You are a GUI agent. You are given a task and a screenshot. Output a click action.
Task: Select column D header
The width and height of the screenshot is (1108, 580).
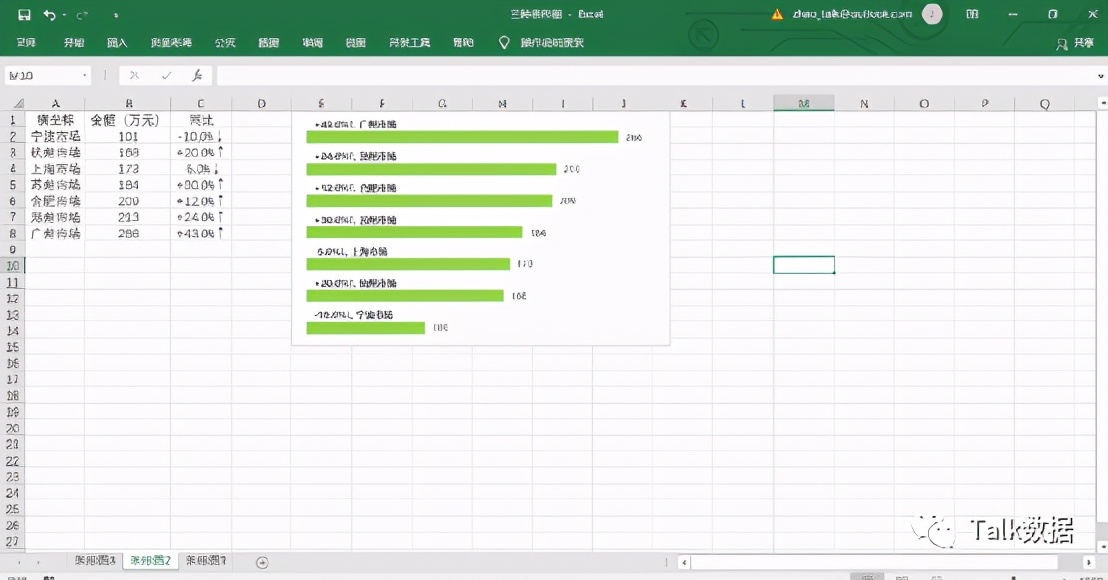click(x=261, y=103)
